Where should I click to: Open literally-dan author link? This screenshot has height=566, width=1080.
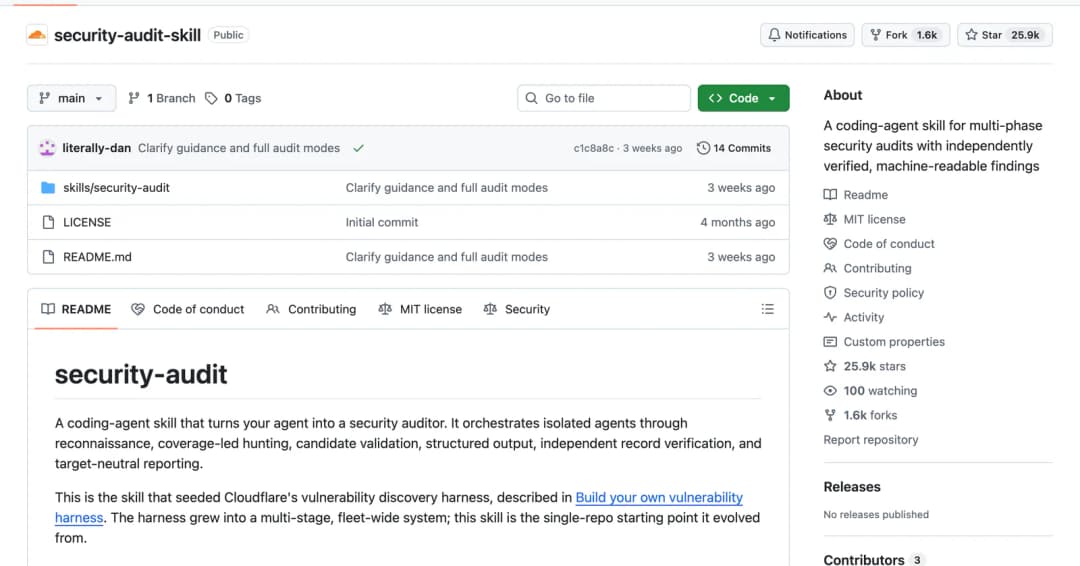click(x=96, y=148)
